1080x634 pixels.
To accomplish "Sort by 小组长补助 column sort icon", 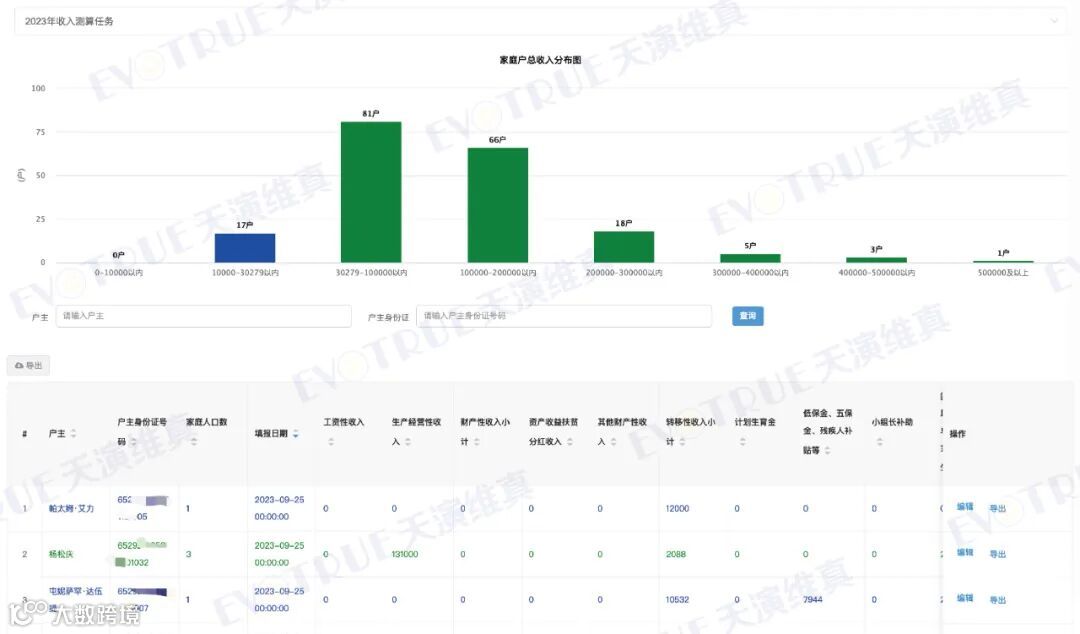I will 879,442.
